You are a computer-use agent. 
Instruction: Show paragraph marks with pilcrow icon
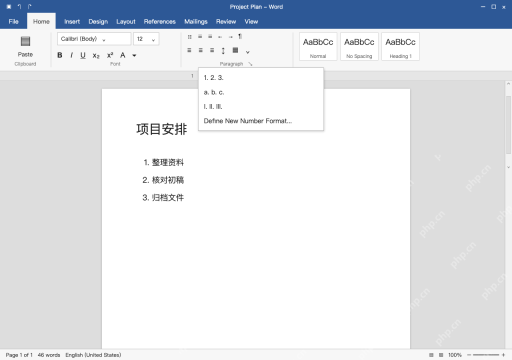tap(240, 36)
